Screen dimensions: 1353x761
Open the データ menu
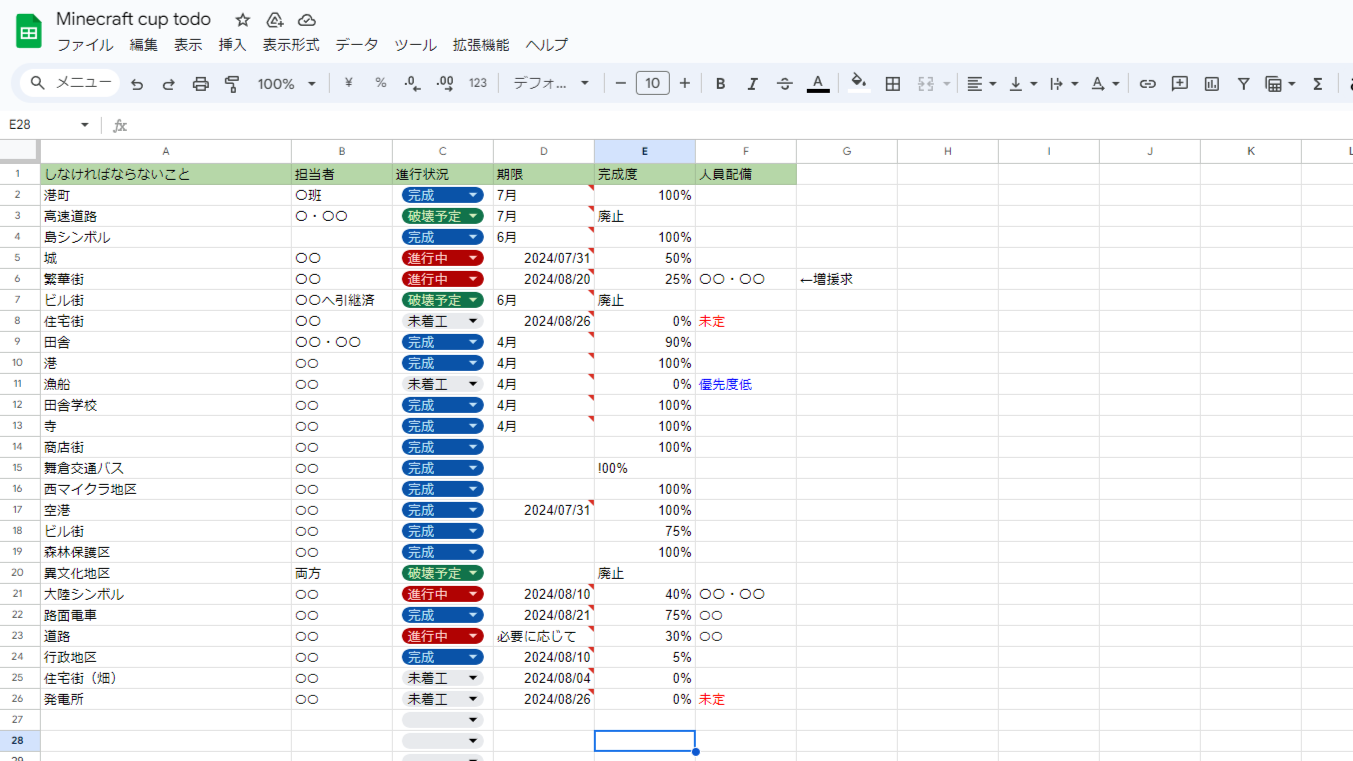(357, 45)
